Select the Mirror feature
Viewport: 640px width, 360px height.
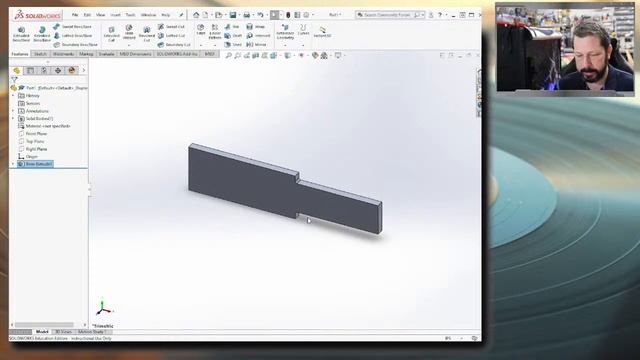coord(257,44)
